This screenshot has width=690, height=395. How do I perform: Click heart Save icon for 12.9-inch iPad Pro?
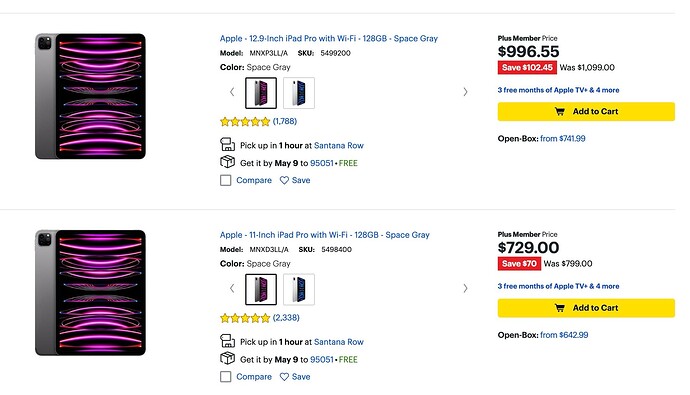click(x=284, y=180)
